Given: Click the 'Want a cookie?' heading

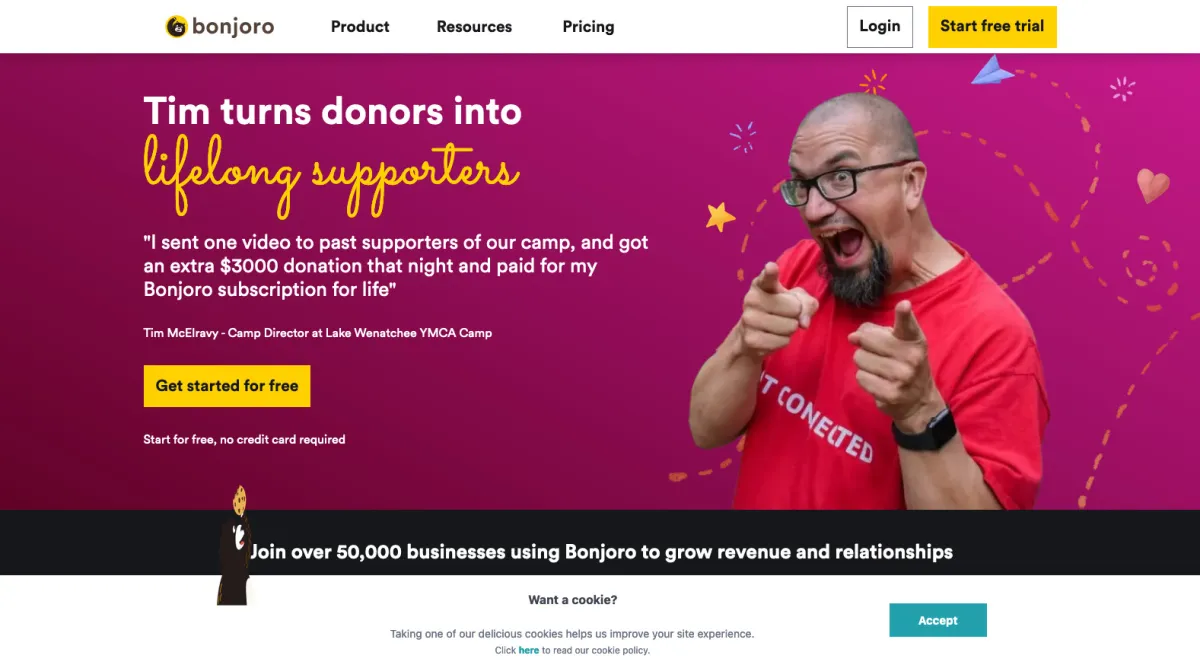Looking at the screenshot, I should click(x=573, y=600).
